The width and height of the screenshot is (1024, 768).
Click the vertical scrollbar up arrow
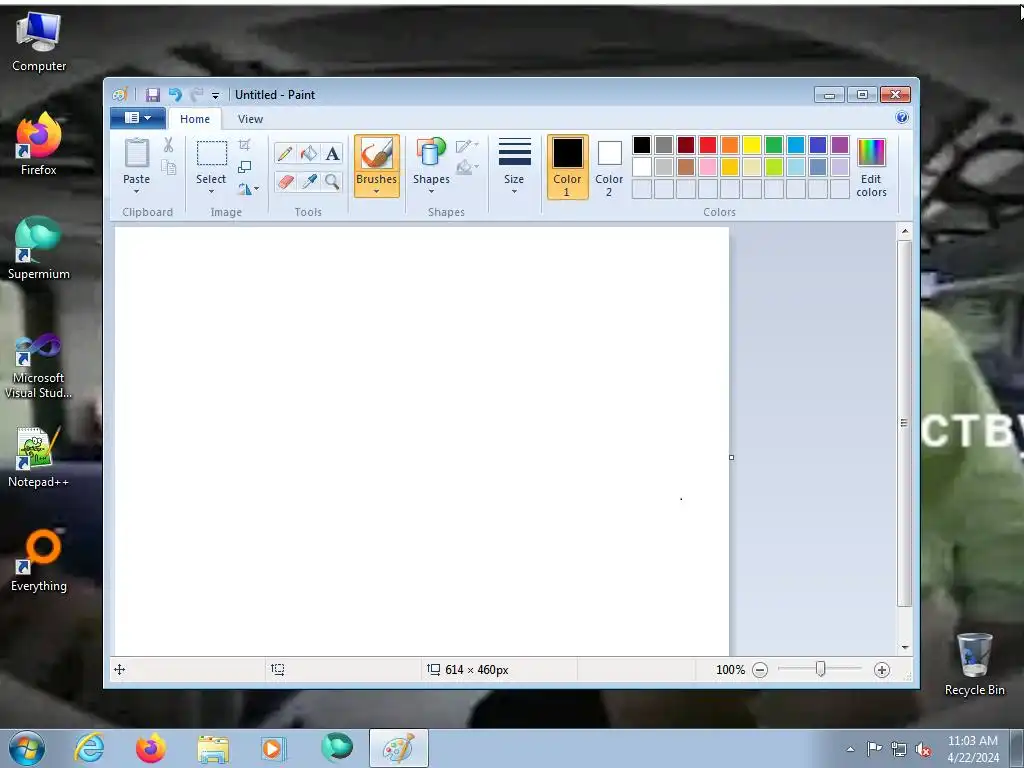(x=904, y=231)
